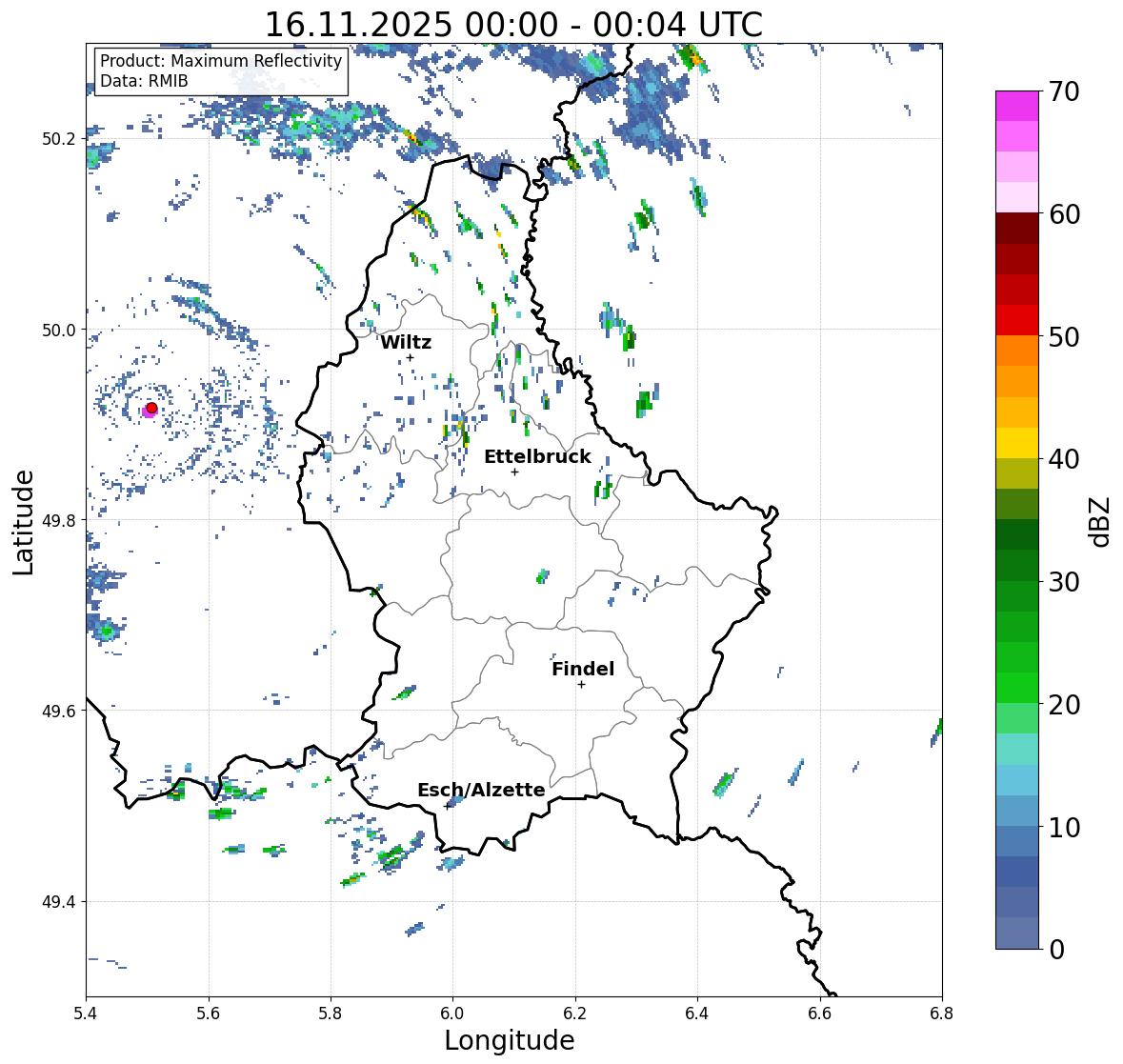
Task: Click the title "16.11.2025 00:00 - 00:04 UTC"
Action: point(513,25)
